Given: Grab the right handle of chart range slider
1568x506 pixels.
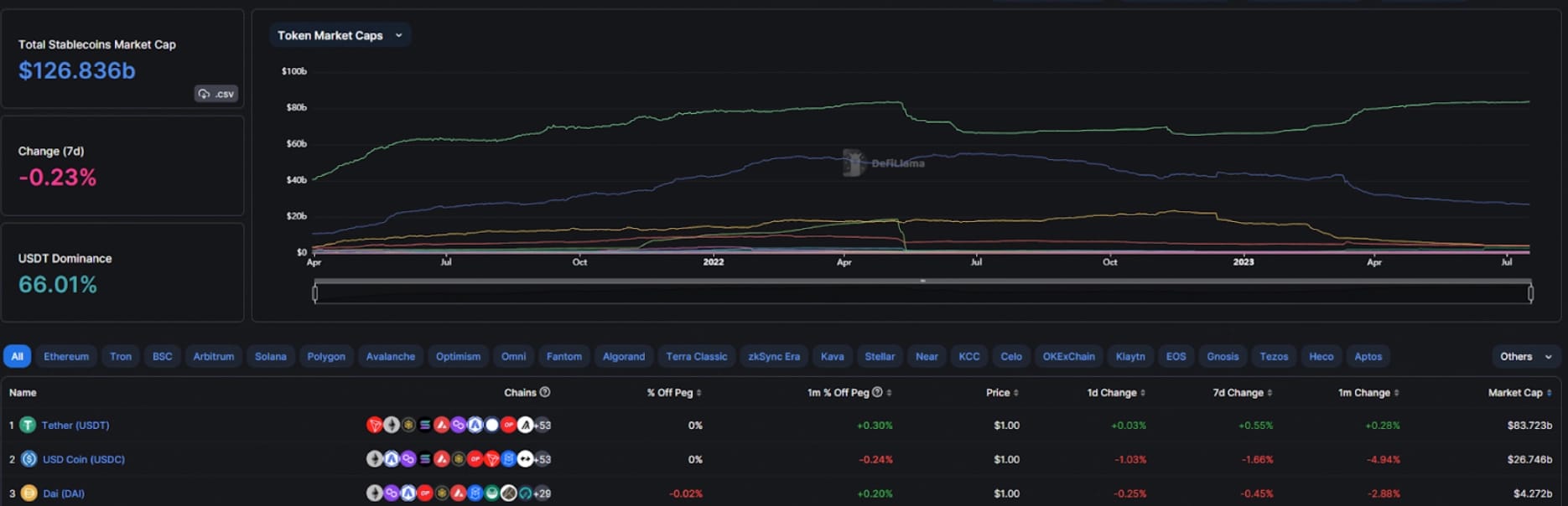Looking at the screenshot, I should pyautogui.click(x=1530, y=293).
